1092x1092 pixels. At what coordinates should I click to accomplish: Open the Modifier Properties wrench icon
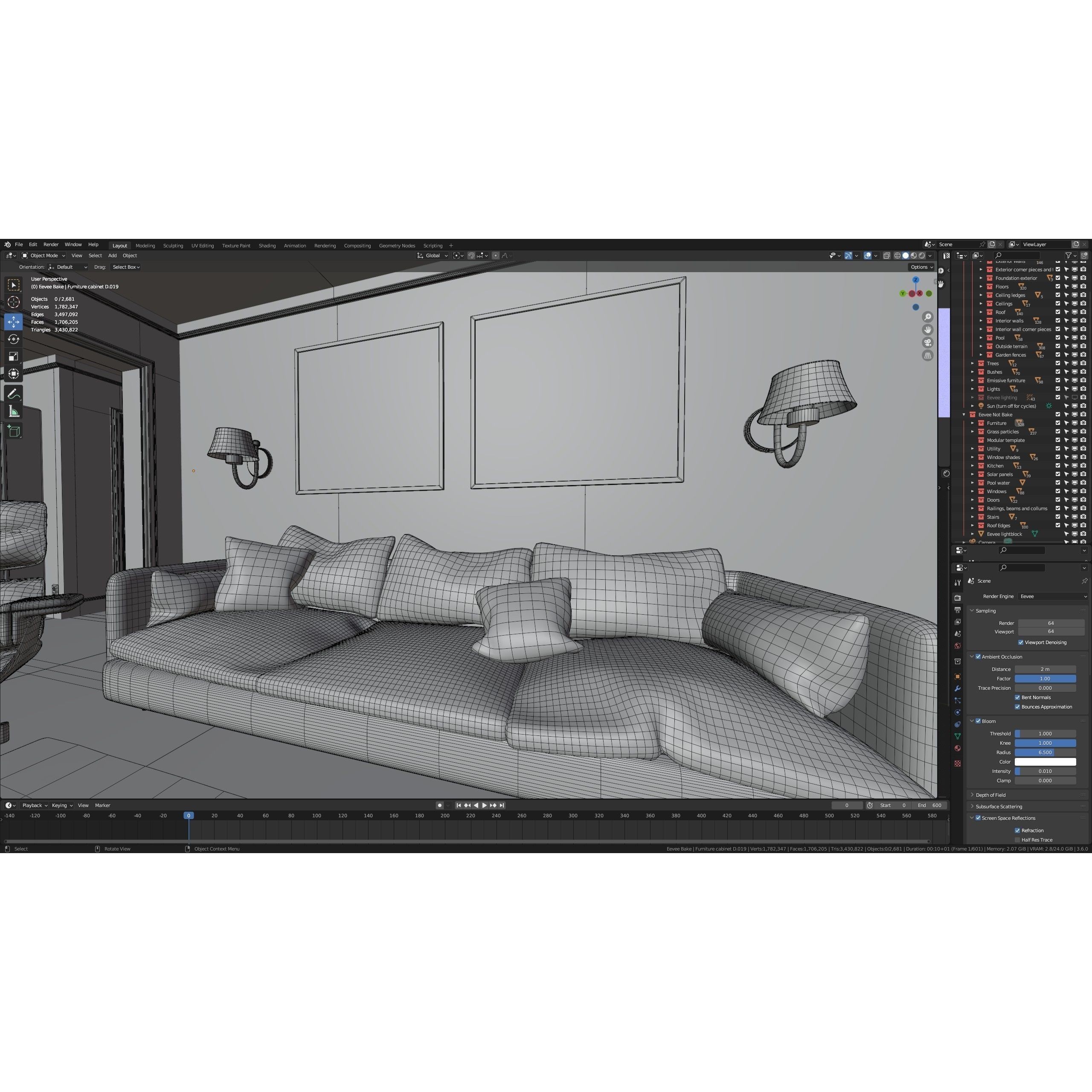(x=958, y=688)
